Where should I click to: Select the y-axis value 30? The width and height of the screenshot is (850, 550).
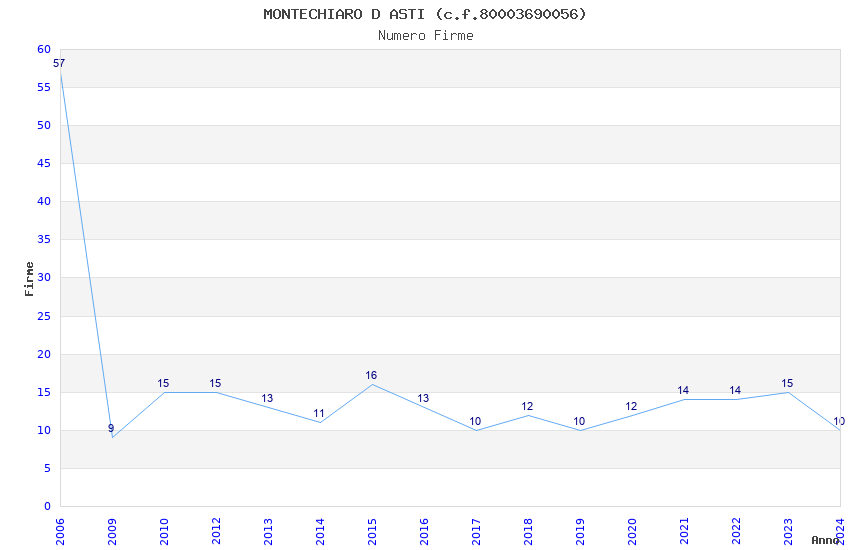point(44,277)
